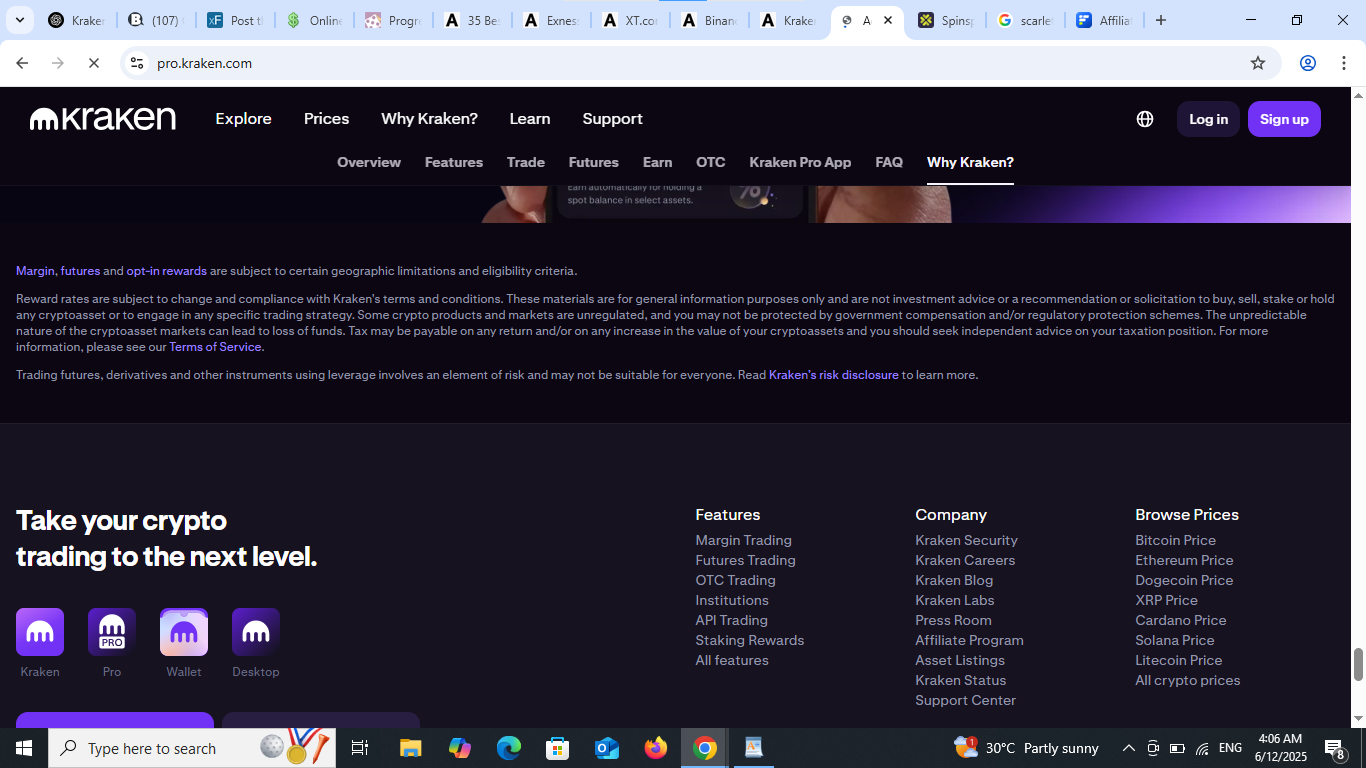
Task: Open API Trading footer link
Action: 732,620
